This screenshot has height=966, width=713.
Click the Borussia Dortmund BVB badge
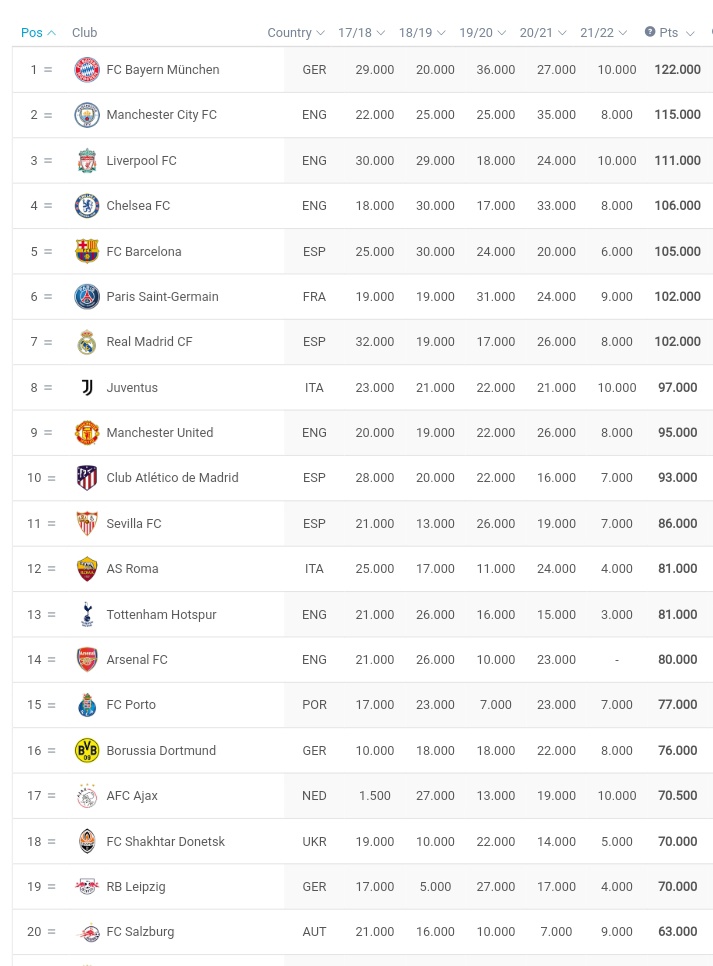87,750
